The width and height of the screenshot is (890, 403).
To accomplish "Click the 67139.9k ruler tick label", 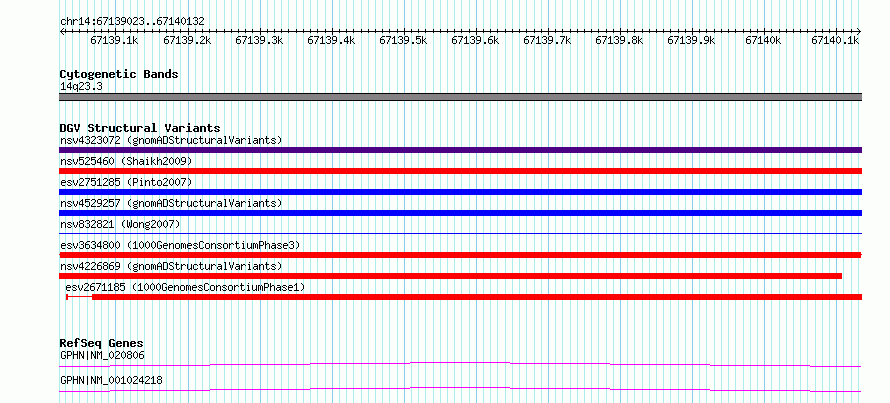I will pyautogui.click(x=691, y=40).
